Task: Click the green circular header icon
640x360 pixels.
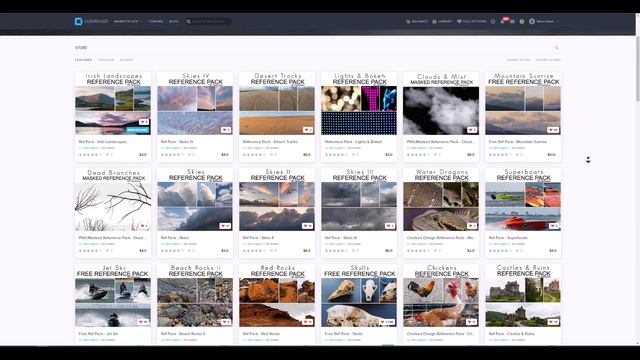Action: pyautogui.click(x=522, y=22)
